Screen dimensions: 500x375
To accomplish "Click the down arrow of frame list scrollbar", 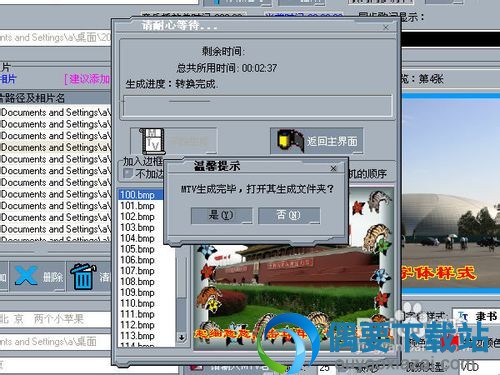I will tap(181, 338).
